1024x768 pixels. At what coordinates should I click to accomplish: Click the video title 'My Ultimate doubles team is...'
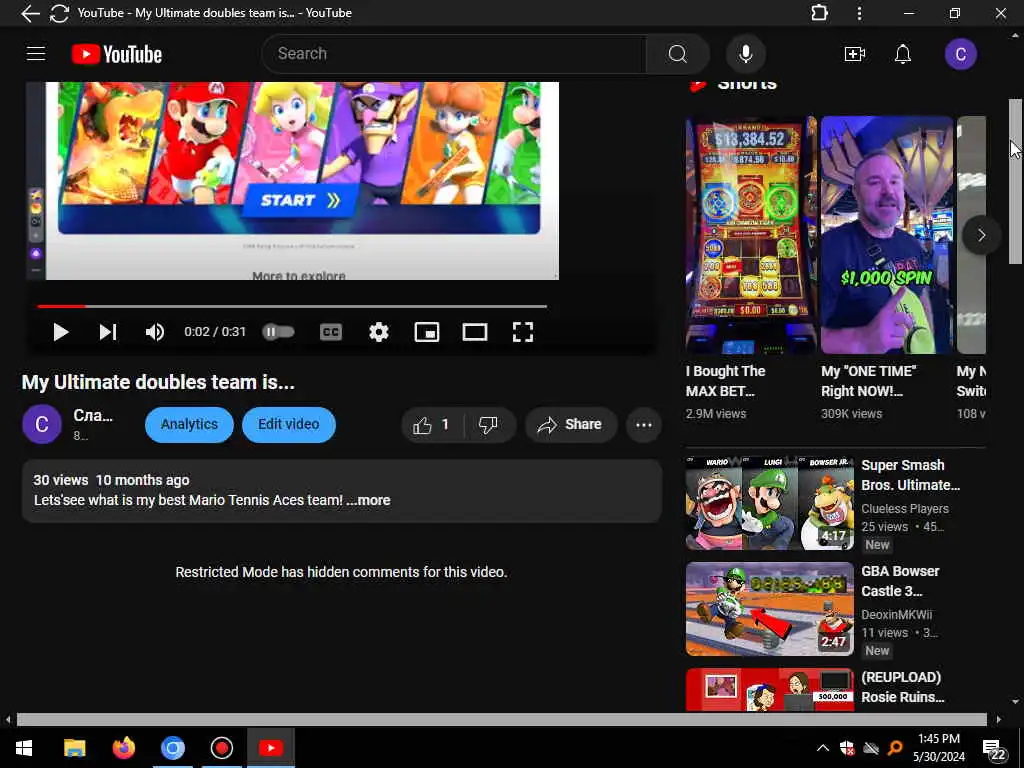pos(158,382)
